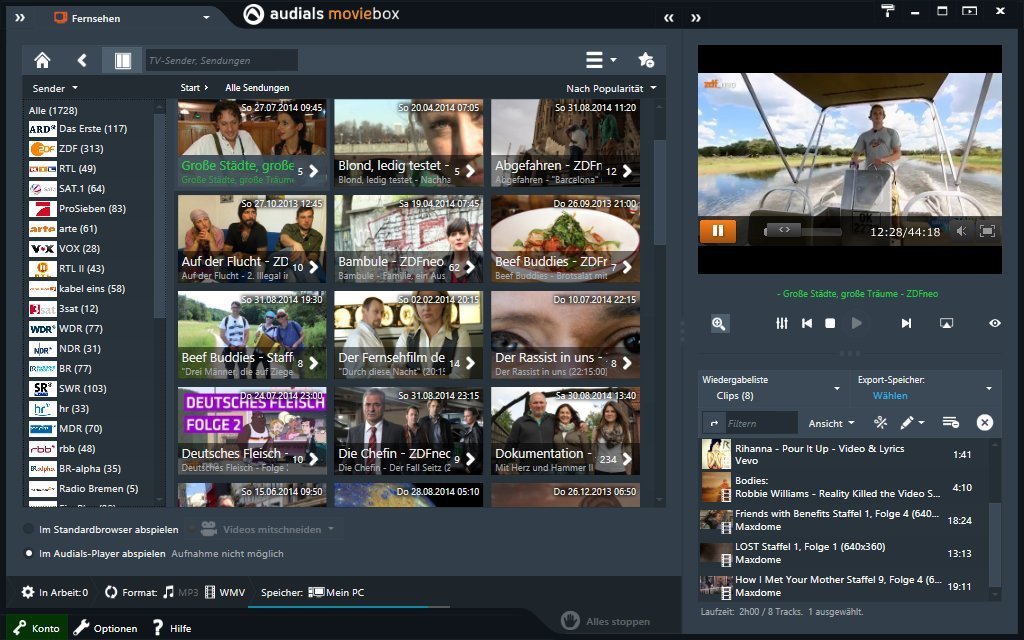Viewport: 1024px width, 640px height.
Task: Select LOST Staffel 1, Folge 1 clip
Action: tap(843, 553)
